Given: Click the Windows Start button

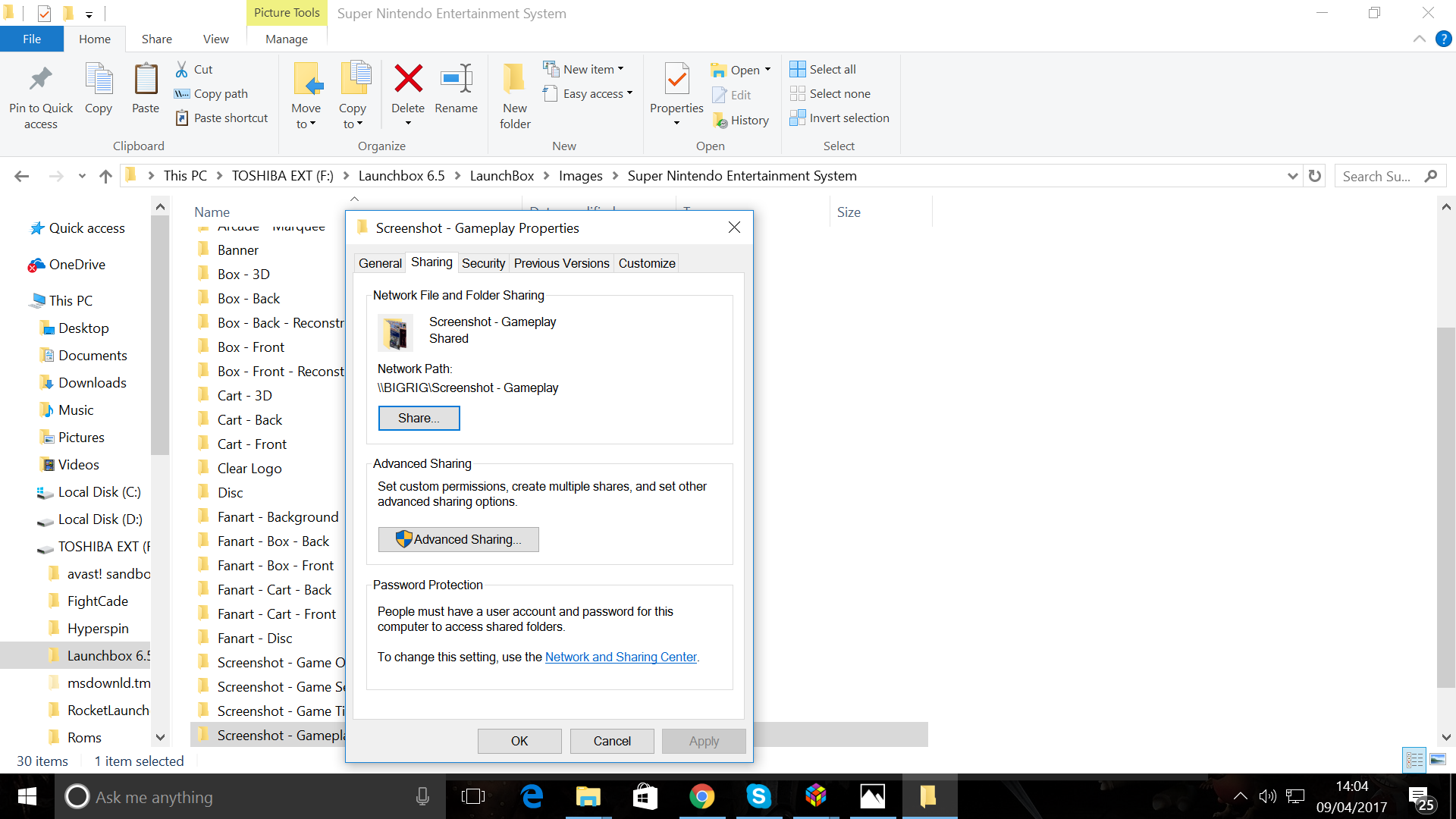Looking at the screenshot, I should [27, 796].
